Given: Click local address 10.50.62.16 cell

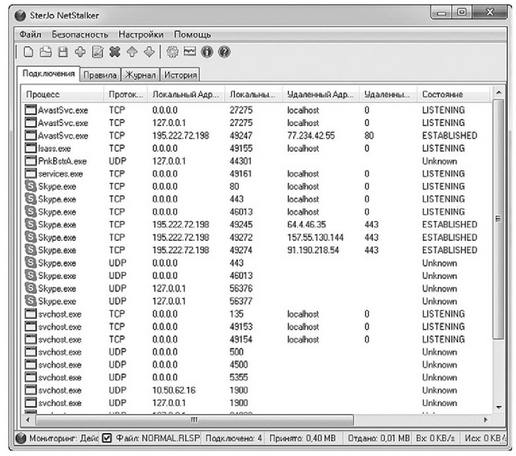Looking at the screenshot, I should (174, 390).
